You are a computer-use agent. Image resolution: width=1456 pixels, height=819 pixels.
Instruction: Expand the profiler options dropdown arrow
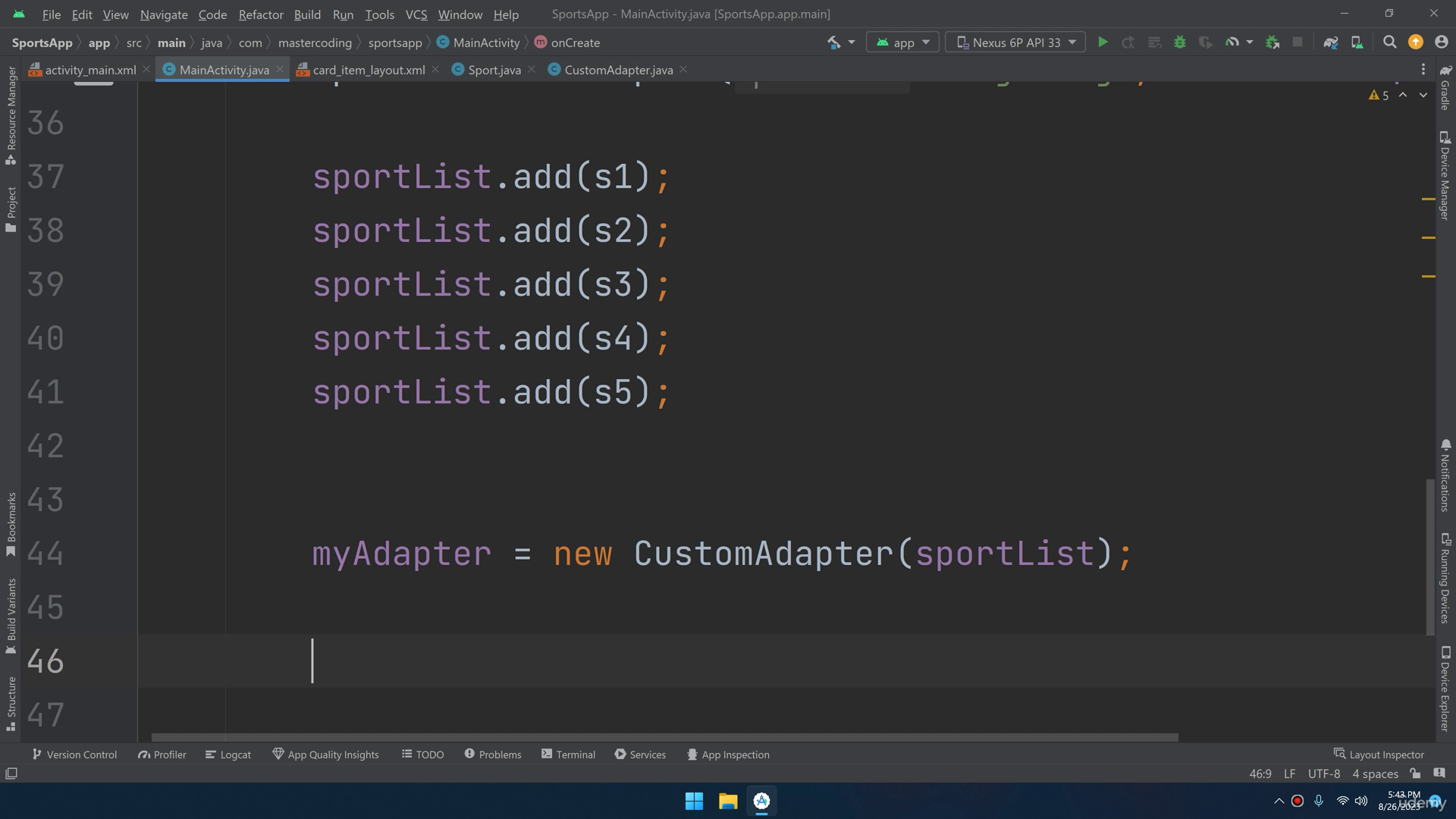tap(1250, 42)
